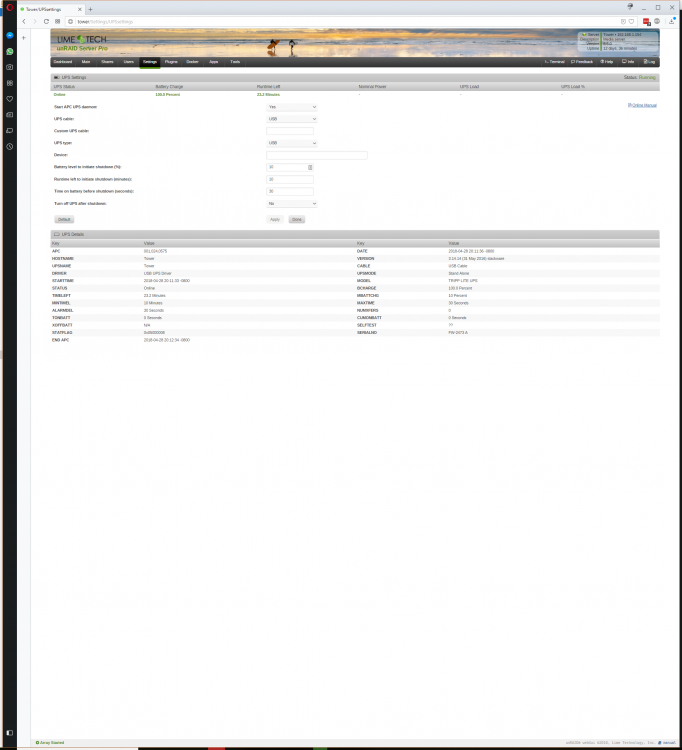682x750 pixels.
Task: Switch to the Docker tab
Action: coord(192,62)
